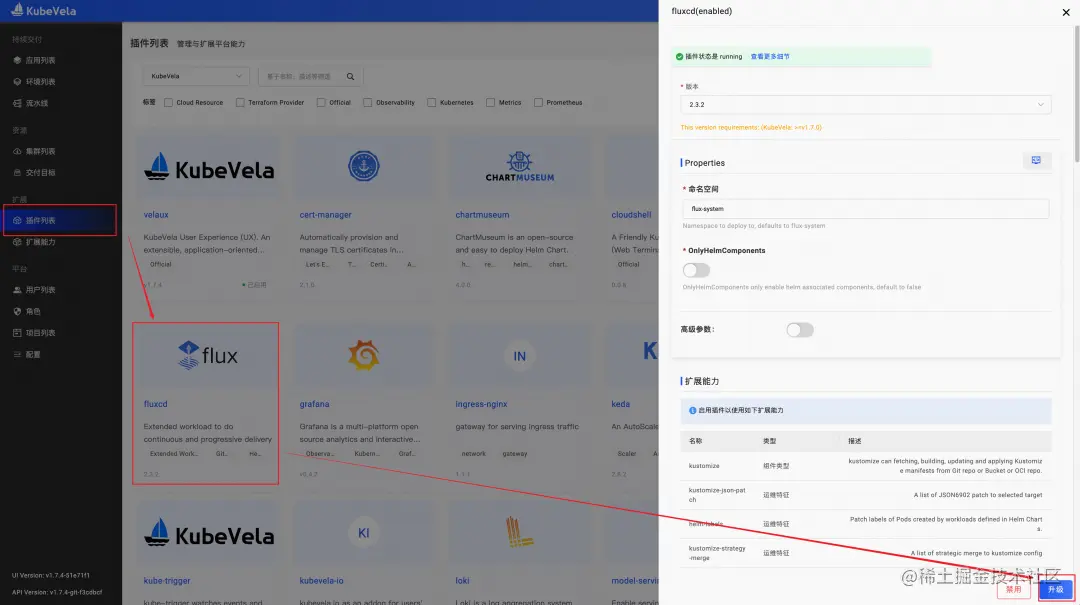Select 环境列表 in the sidebar menu
Viewport: 1080px width, 605px height.
pos(41,82)
